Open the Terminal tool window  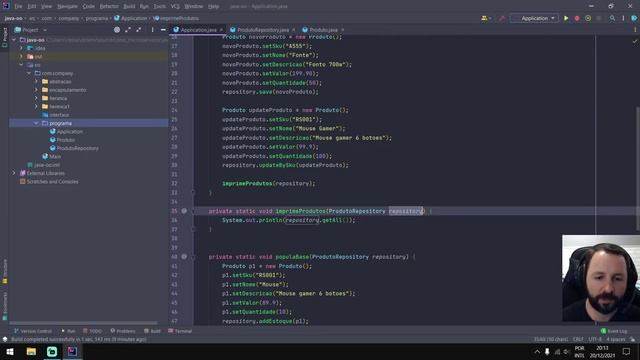180,331
